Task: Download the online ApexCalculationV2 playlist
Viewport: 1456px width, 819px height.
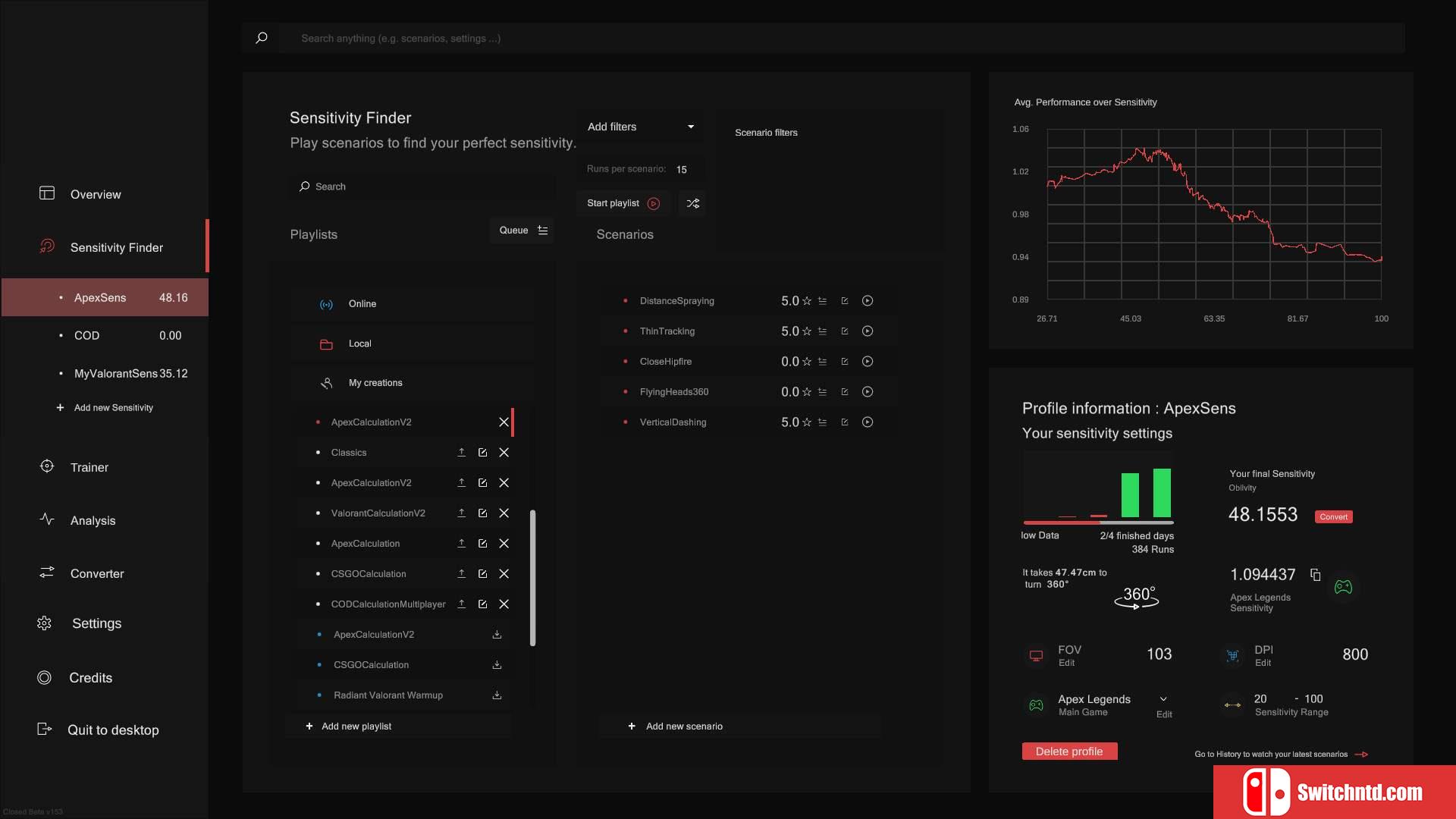Action: (497, 635)
